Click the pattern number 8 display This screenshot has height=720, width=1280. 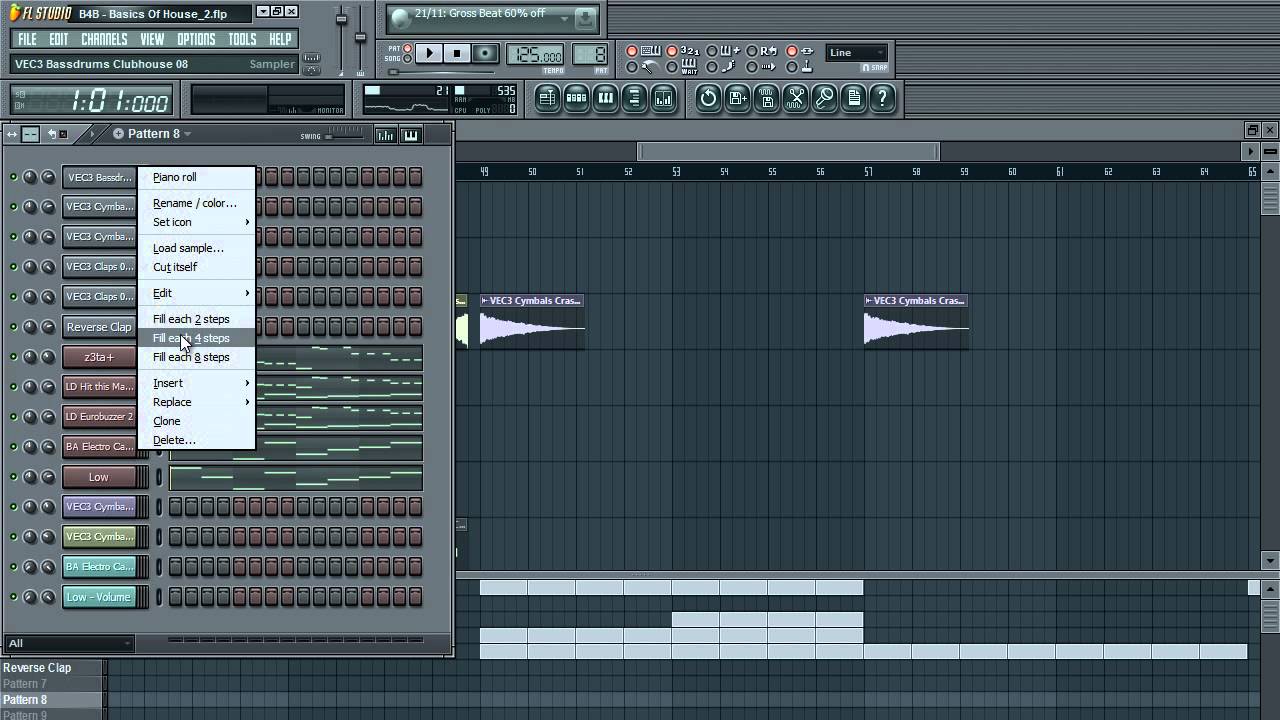[x=590, y=54]
